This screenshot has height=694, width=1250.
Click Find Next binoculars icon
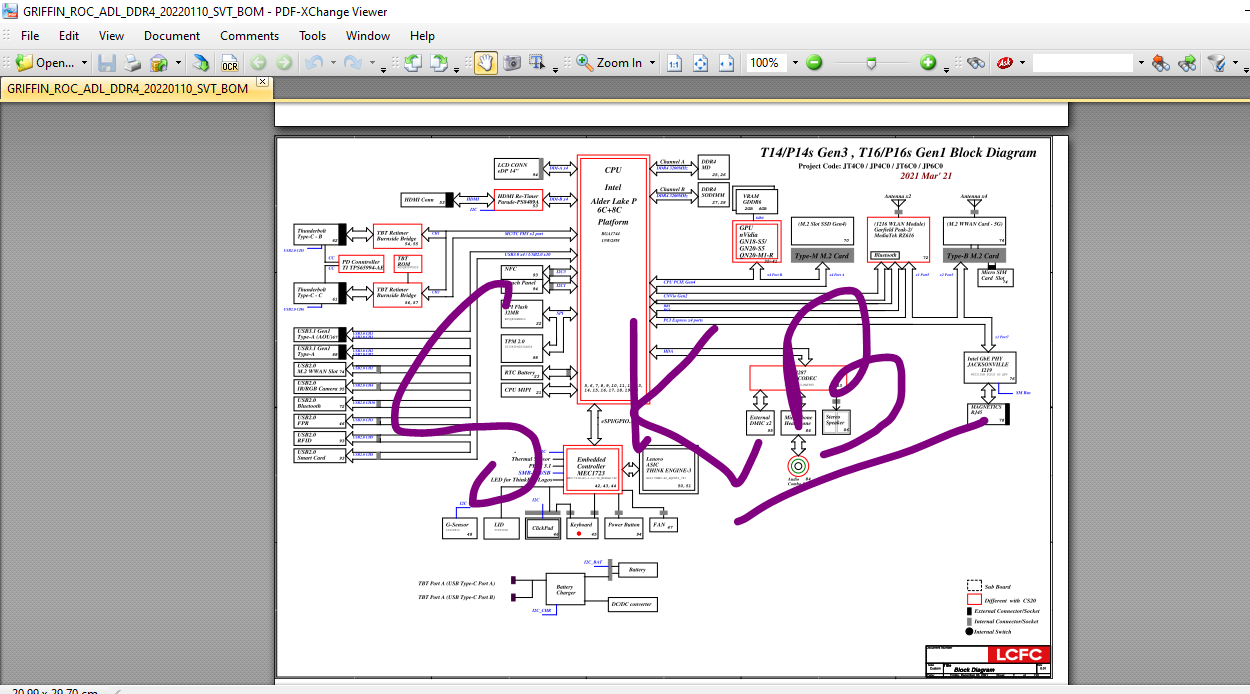click(x=1187, y=63)
